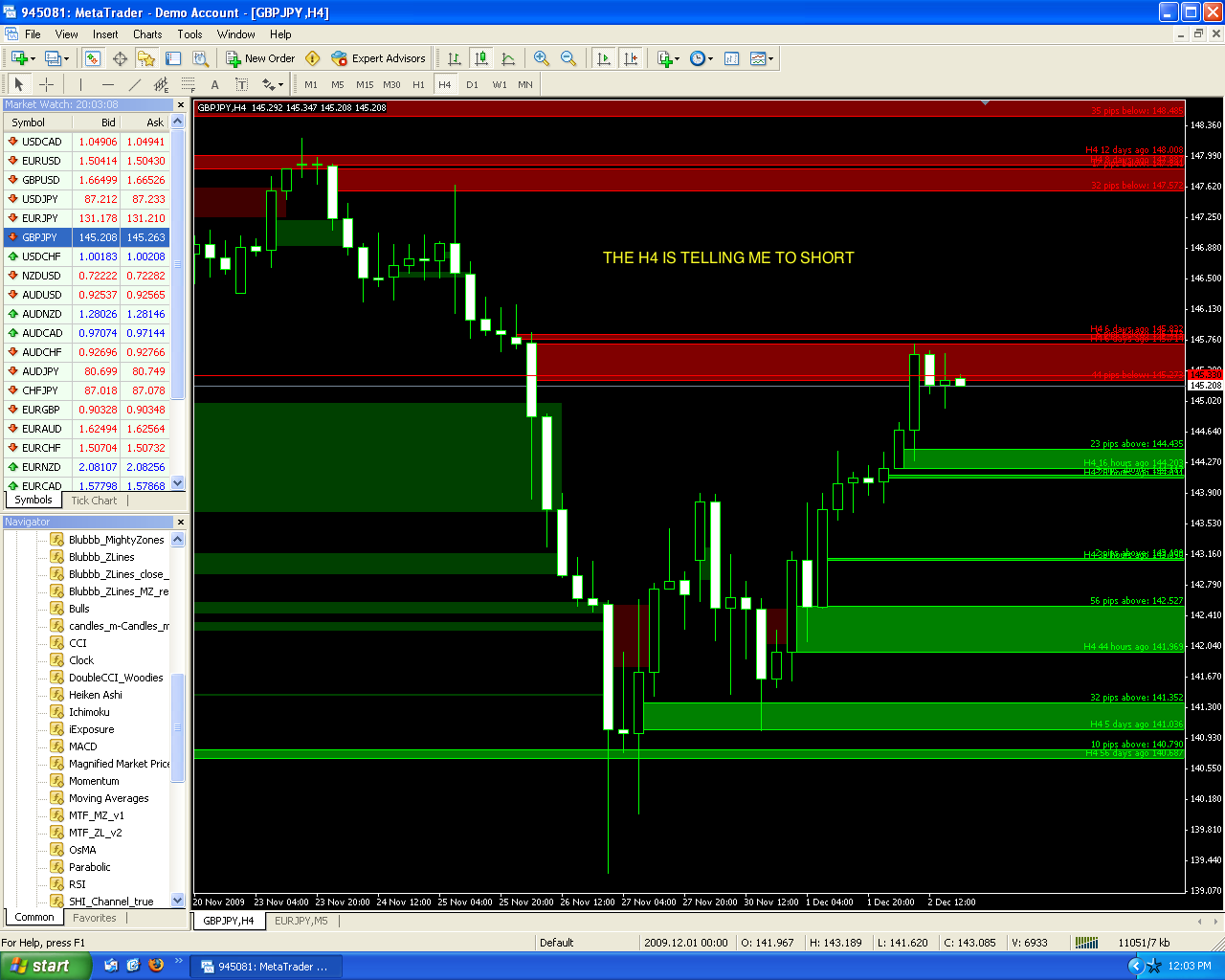Screen dimensions: 1225x980
Task: Select the trendline drawing tool
Action: [134, 84]
